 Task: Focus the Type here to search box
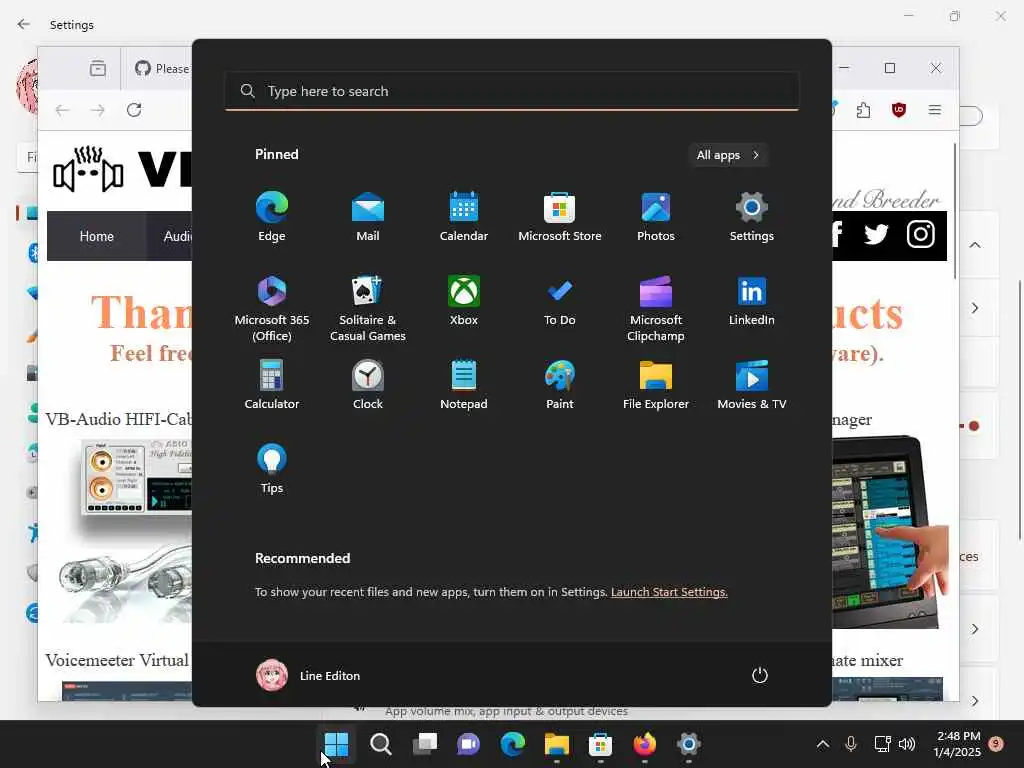pos(512,91)
